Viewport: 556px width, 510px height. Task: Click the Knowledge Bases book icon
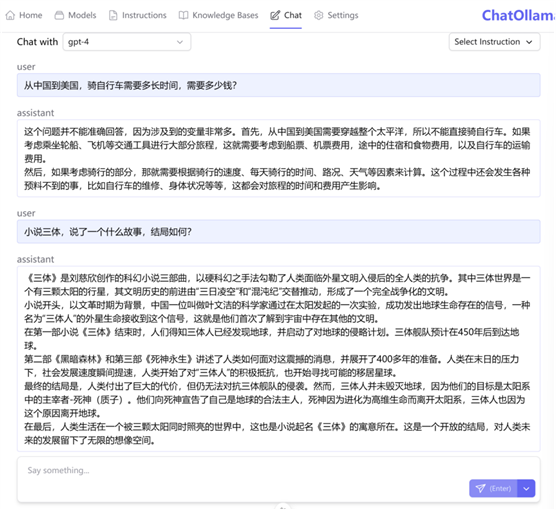(183, 15)
